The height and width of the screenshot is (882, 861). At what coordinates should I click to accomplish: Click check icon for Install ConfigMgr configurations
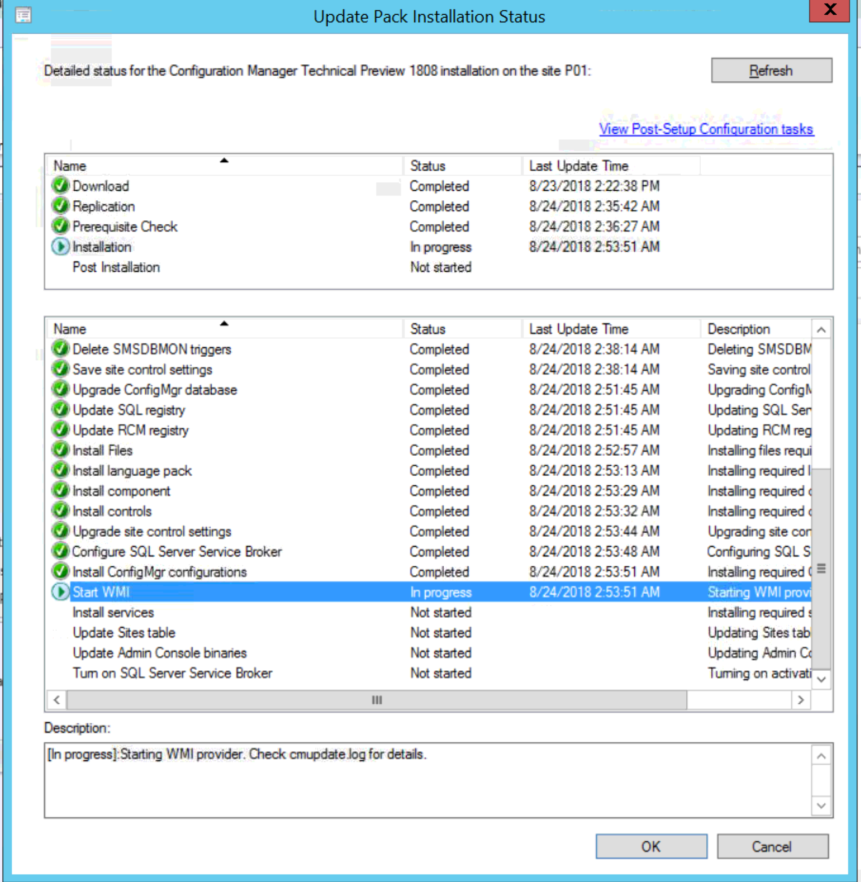pyautogui.click(x=60, y=572)
